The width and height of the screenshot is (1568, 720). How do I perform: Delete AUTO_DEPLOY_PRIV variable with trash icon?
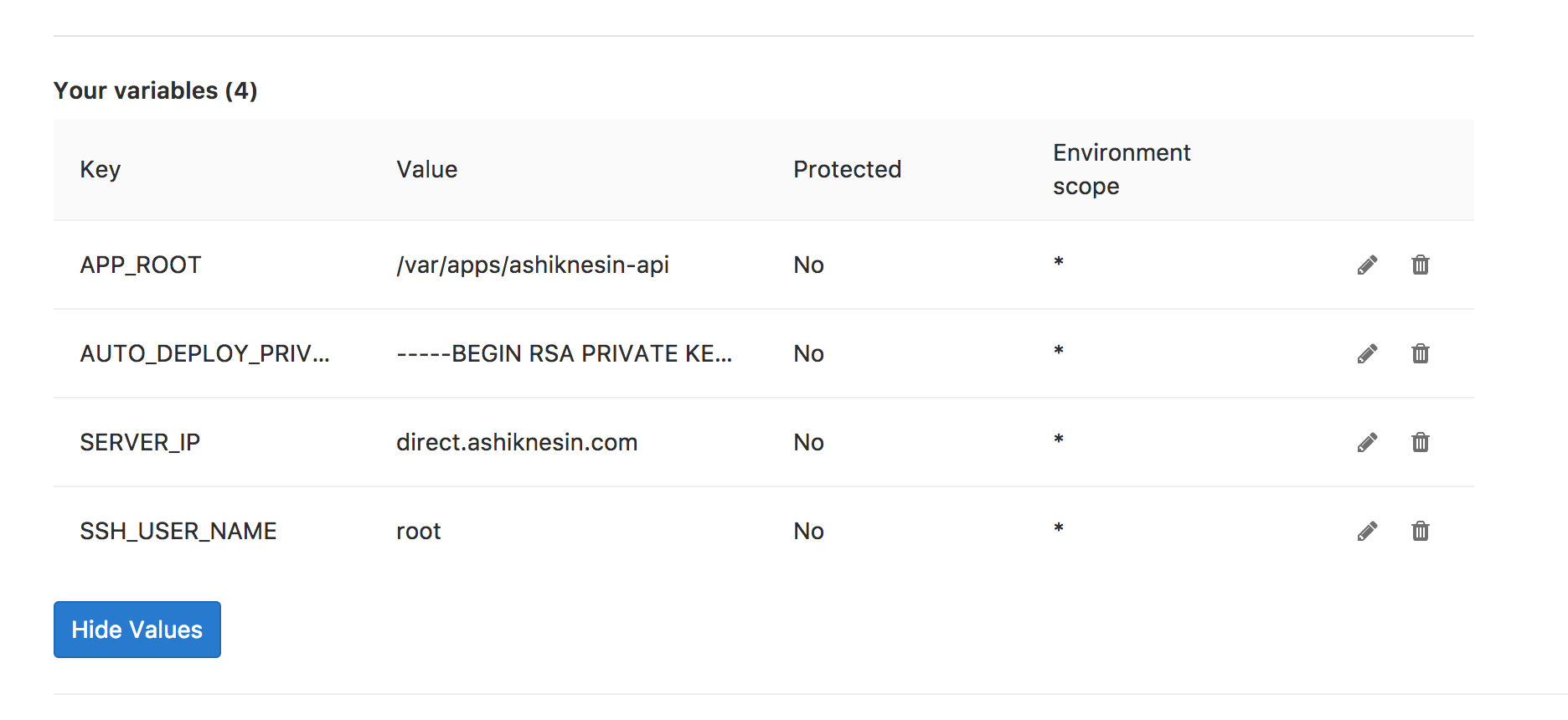[x=1421, y=353]
